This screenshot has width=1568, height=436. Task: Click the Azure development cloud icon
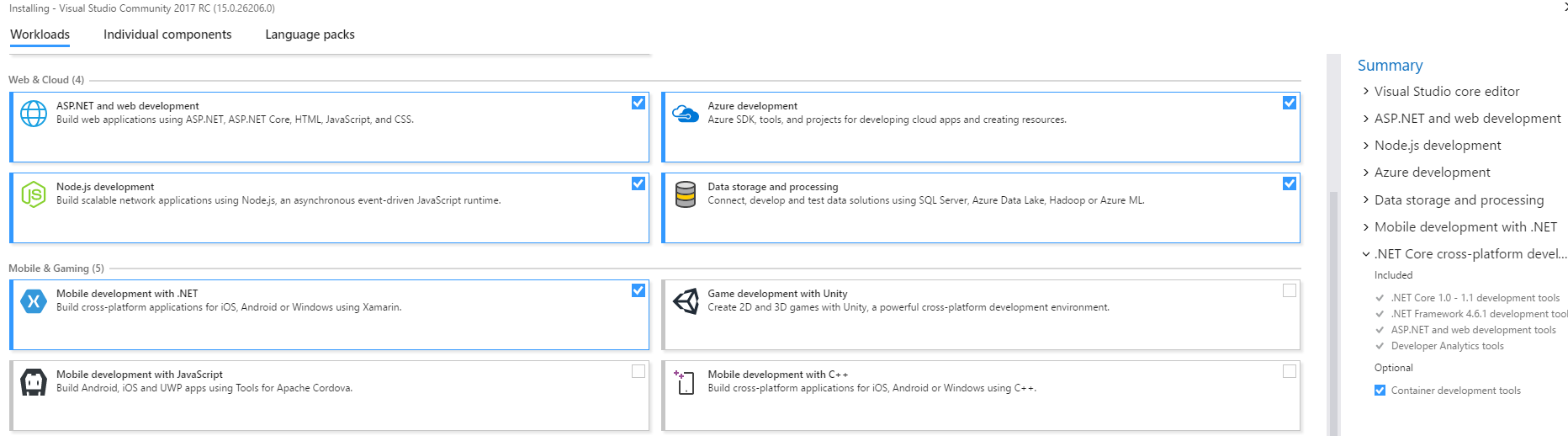pyautogui.click(x=686, y=114)
